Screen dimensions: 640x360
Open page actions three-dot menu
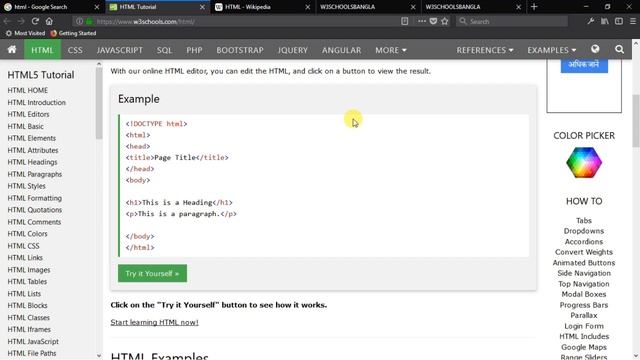(x=421, y=21)
